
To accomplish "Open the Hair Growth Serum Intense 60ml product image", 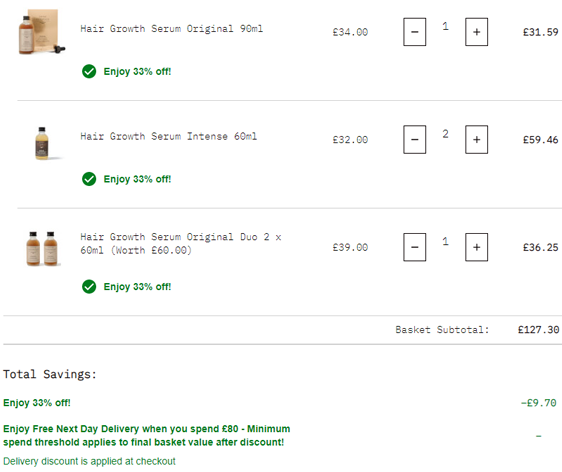I will [42, 143].
